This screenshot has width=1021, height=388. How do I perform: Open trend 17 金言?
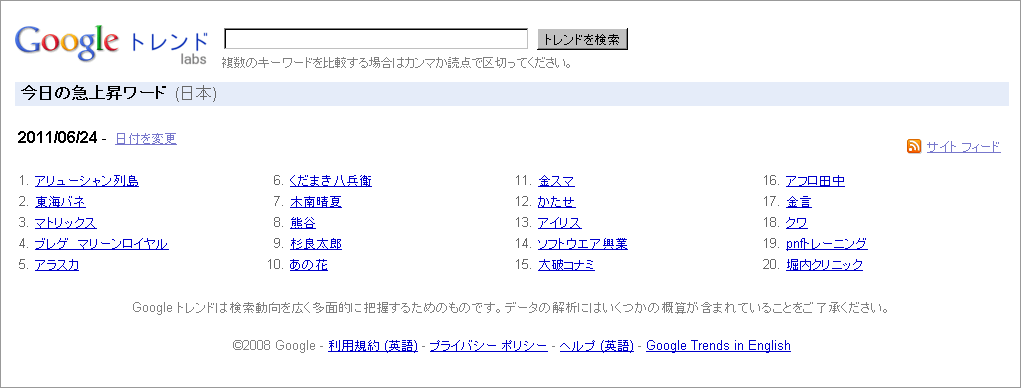(x=799, y=202)
